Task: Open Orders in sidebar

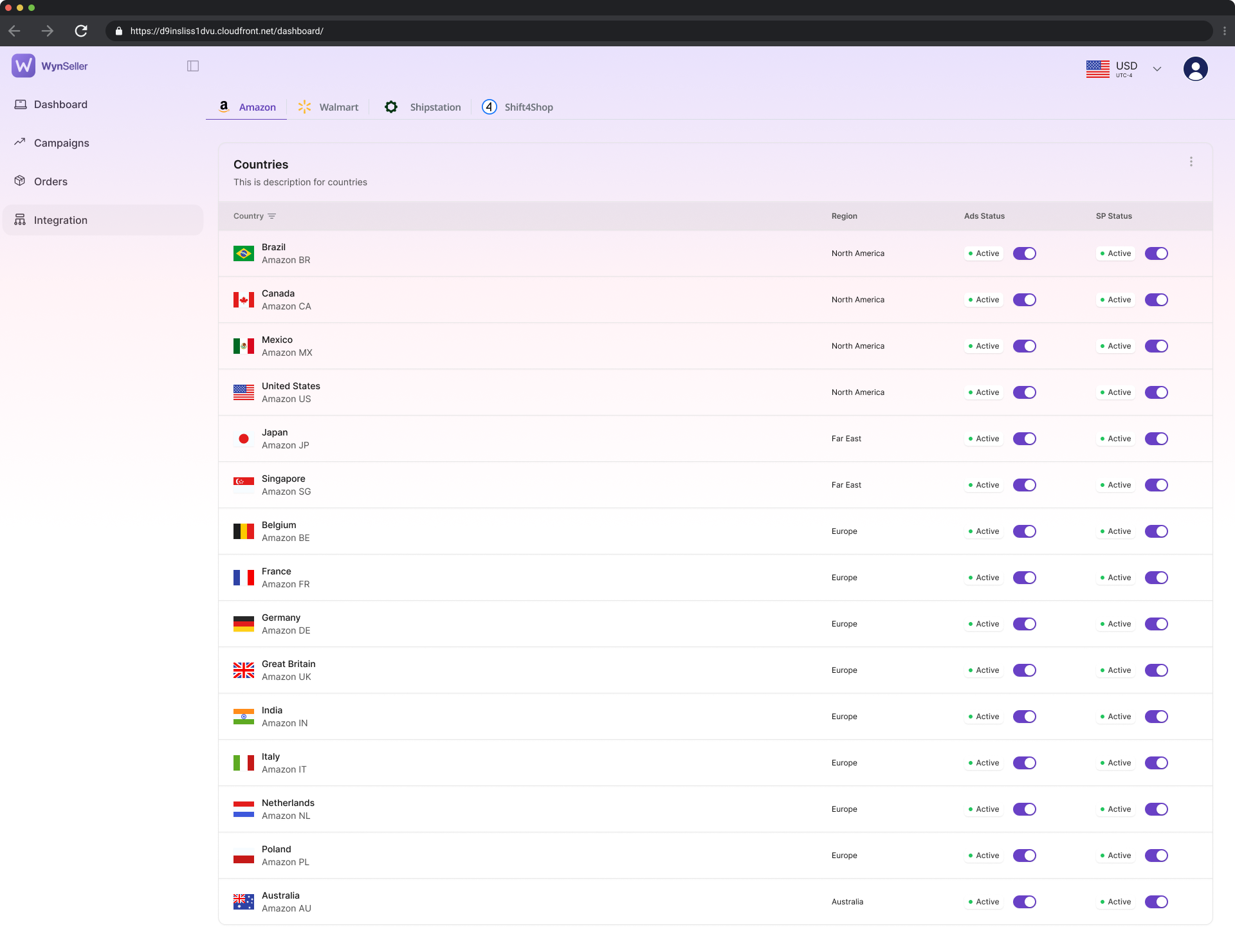Action: [x=103, y=181]
